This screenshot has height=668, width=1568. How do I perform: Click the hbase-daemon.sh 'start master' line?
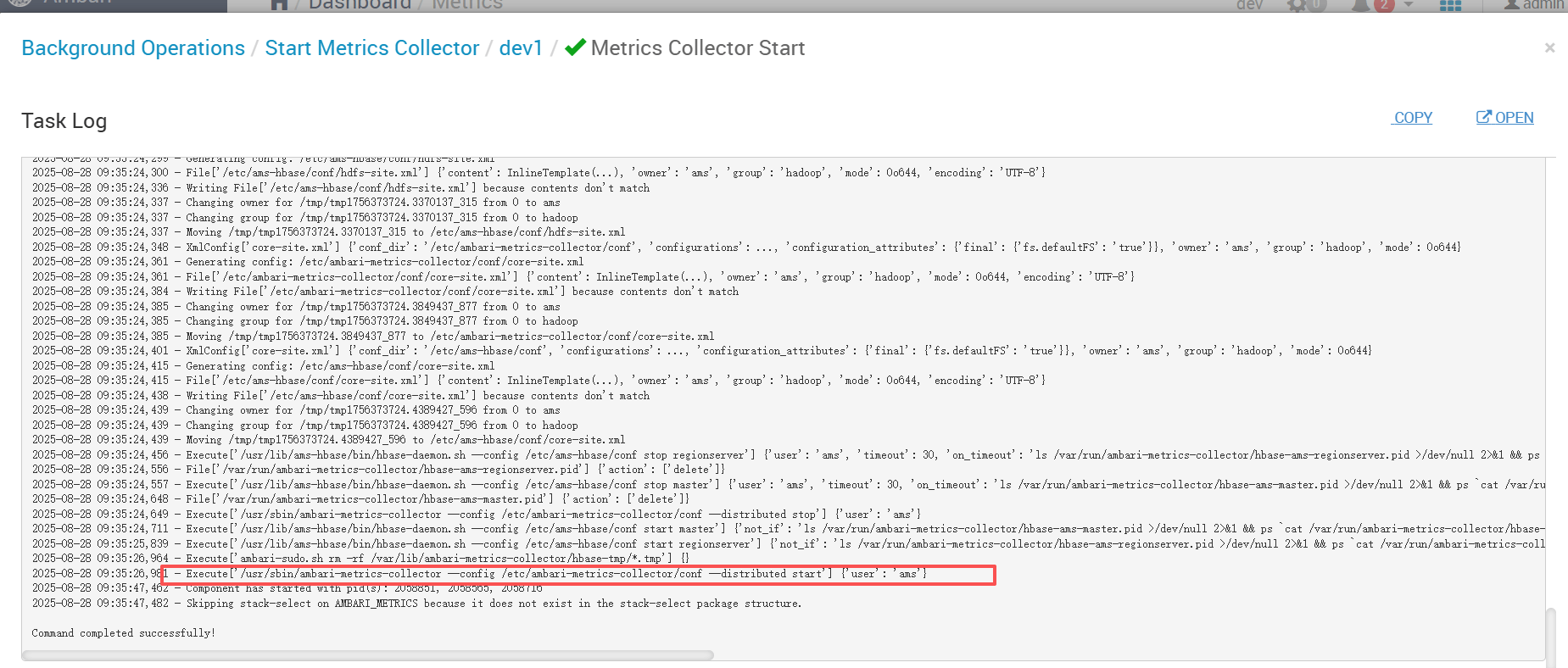(789, 529)
